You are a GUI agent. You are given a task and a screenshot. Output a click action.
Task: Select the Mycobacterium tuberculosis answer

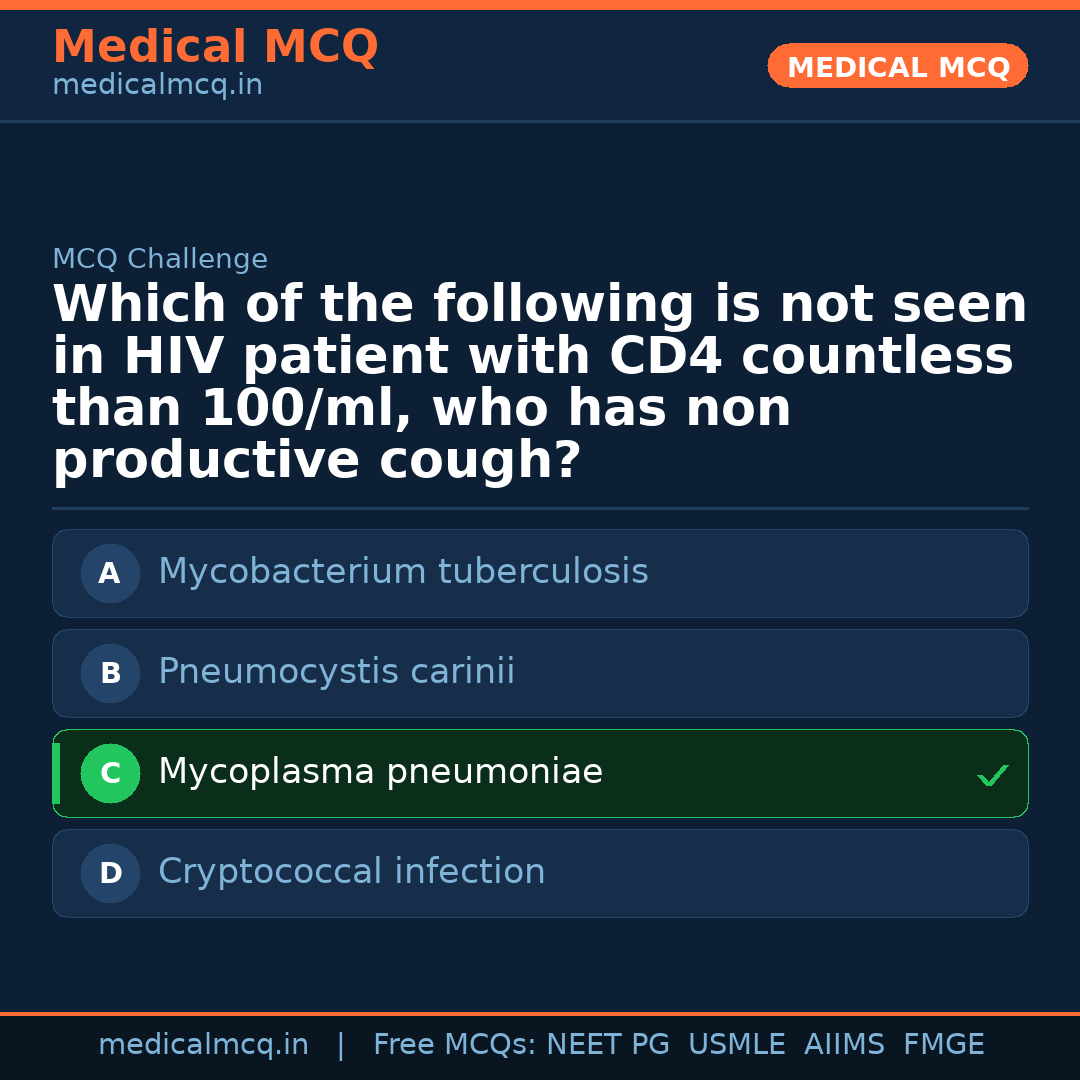[403, 572]
